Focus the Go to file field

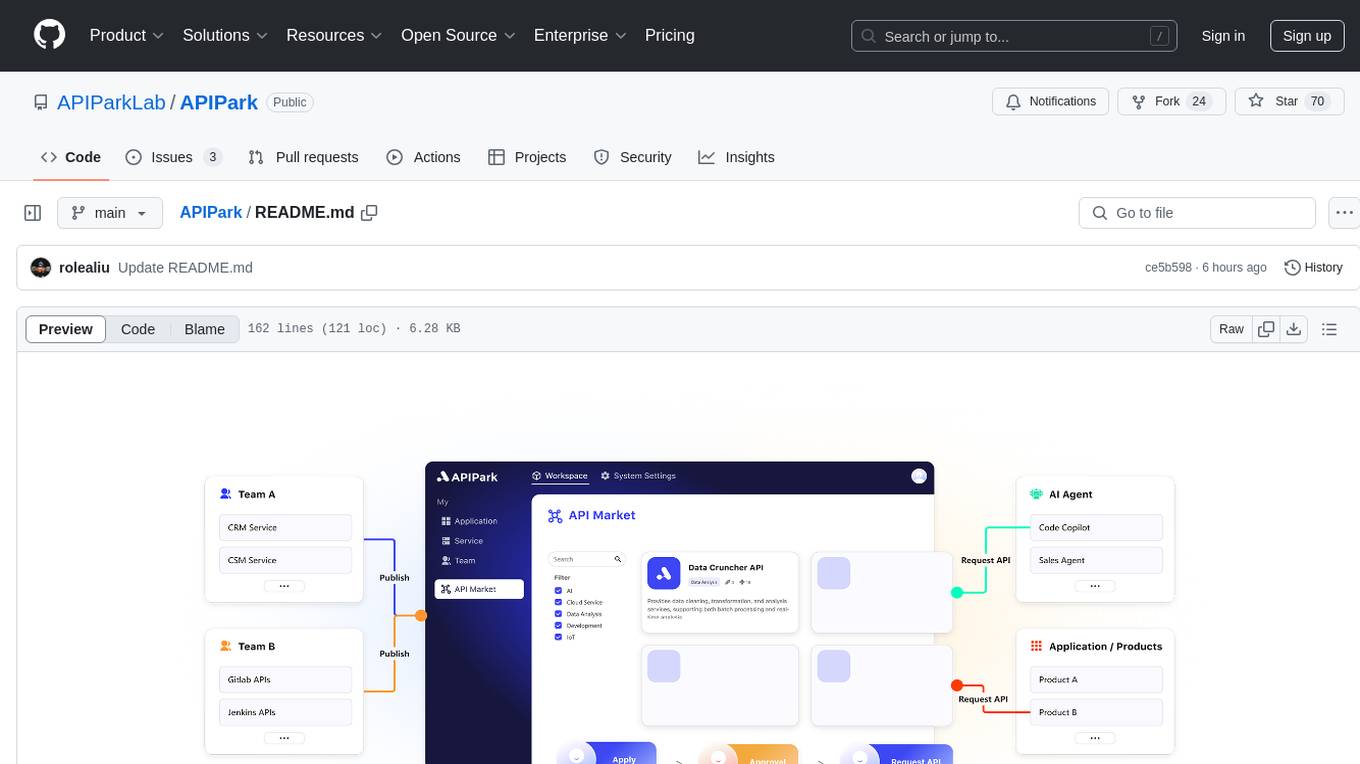pos(1197,213)
